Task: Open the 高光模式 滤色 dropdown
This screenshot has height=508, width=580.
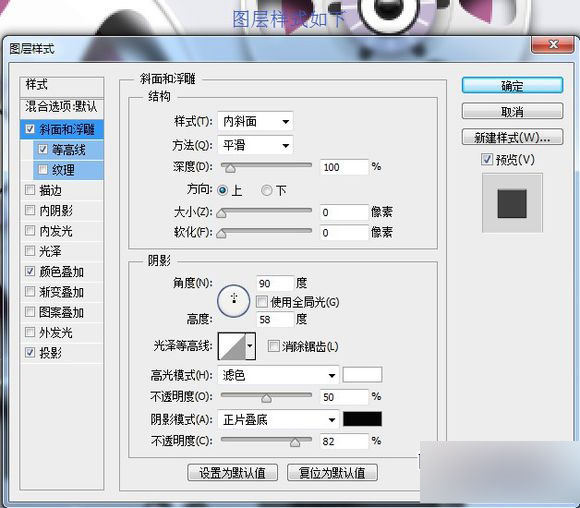Action: (278, 376)
